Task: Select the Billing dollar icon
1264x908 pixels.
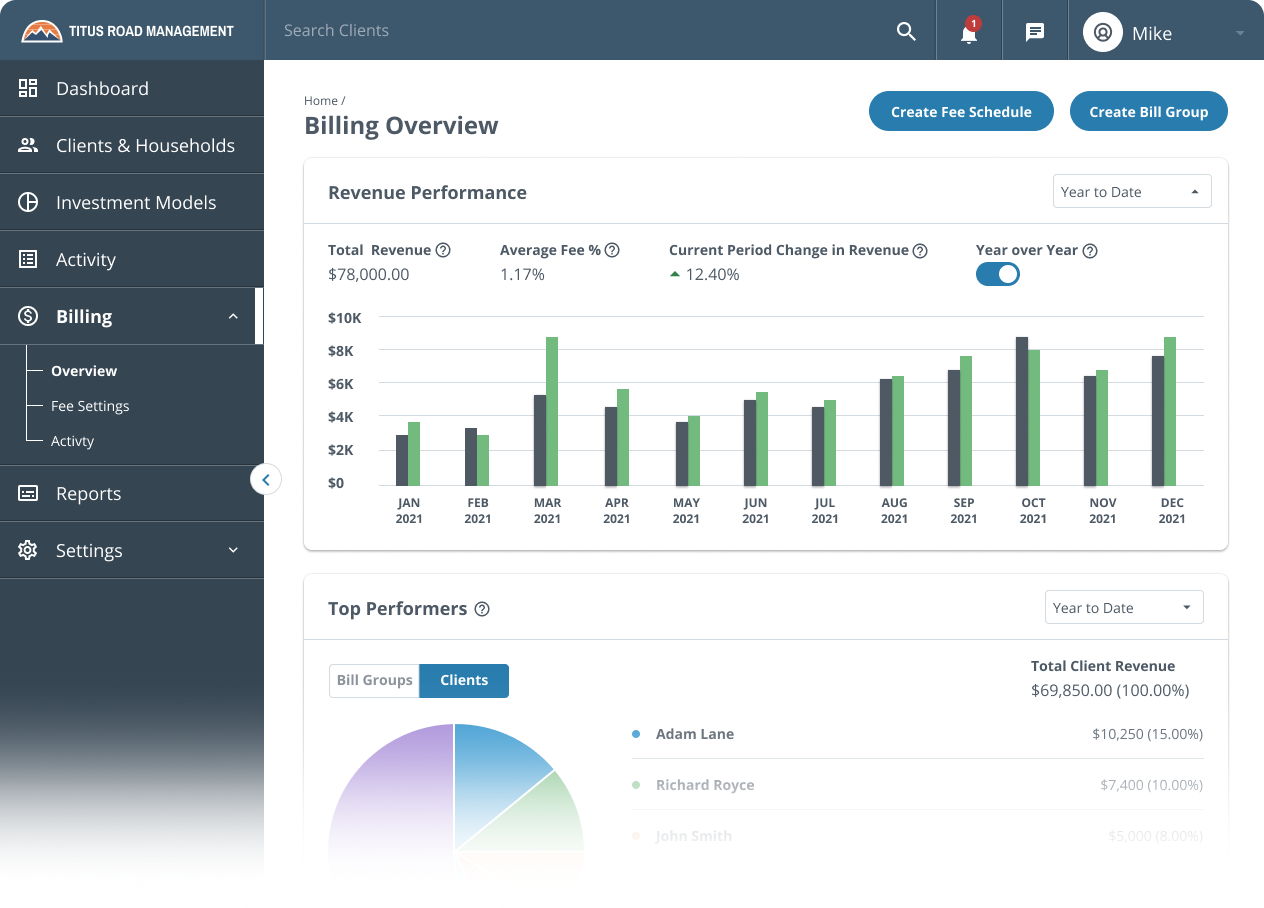Action: coord(28,316)
